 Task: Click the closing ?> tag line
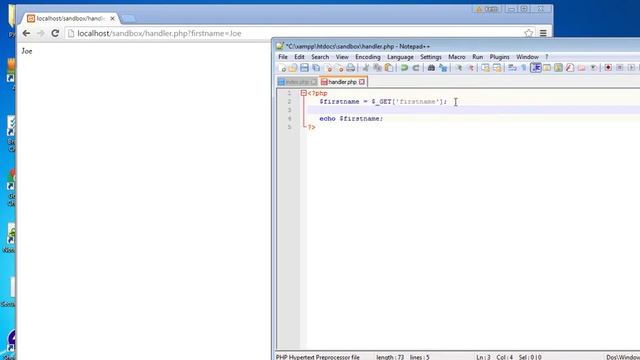tap(311, 127)
